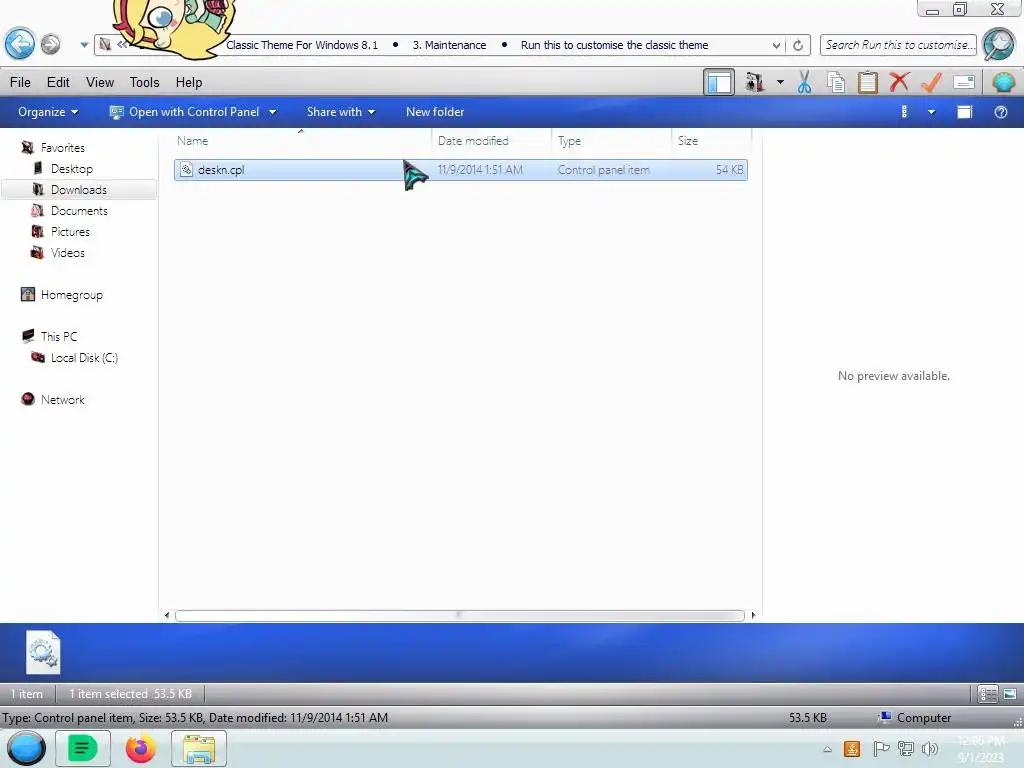
Task: Open Downloads in navigation pane
Action: [x=78, y=189]
